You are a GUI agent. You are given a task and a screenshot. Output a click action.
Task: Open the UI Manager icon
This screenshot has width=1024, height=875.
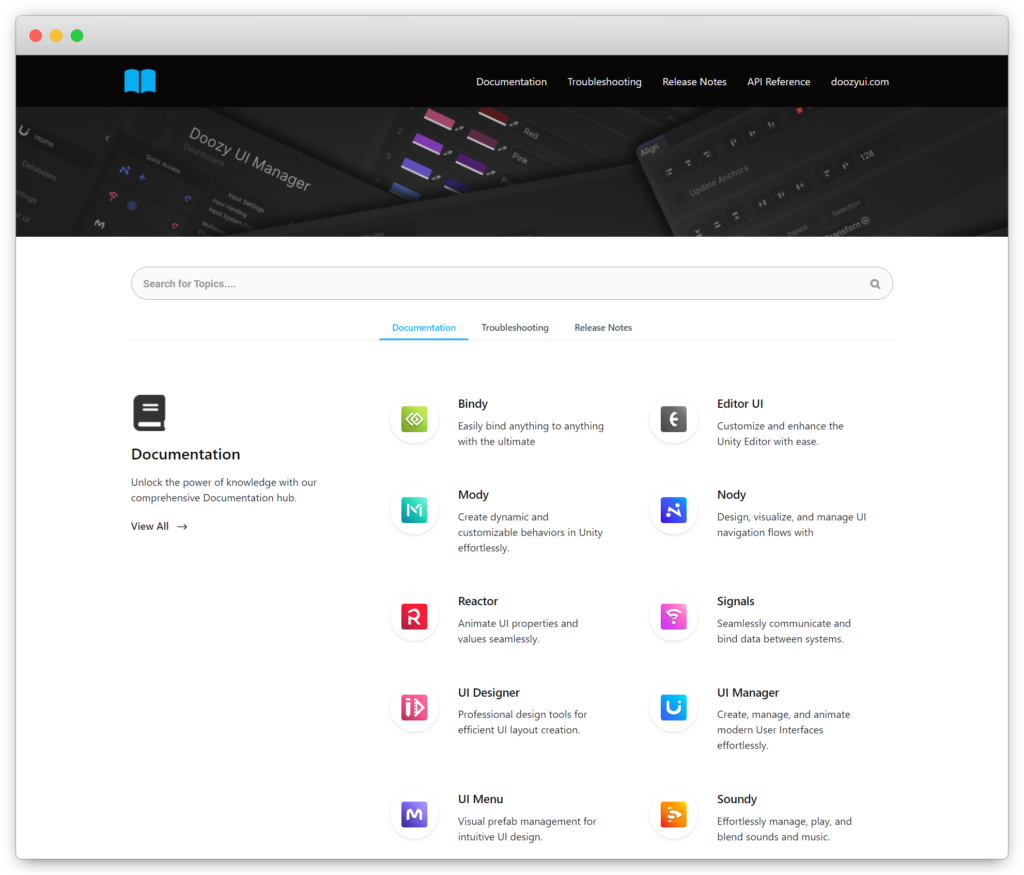point(673,708)
